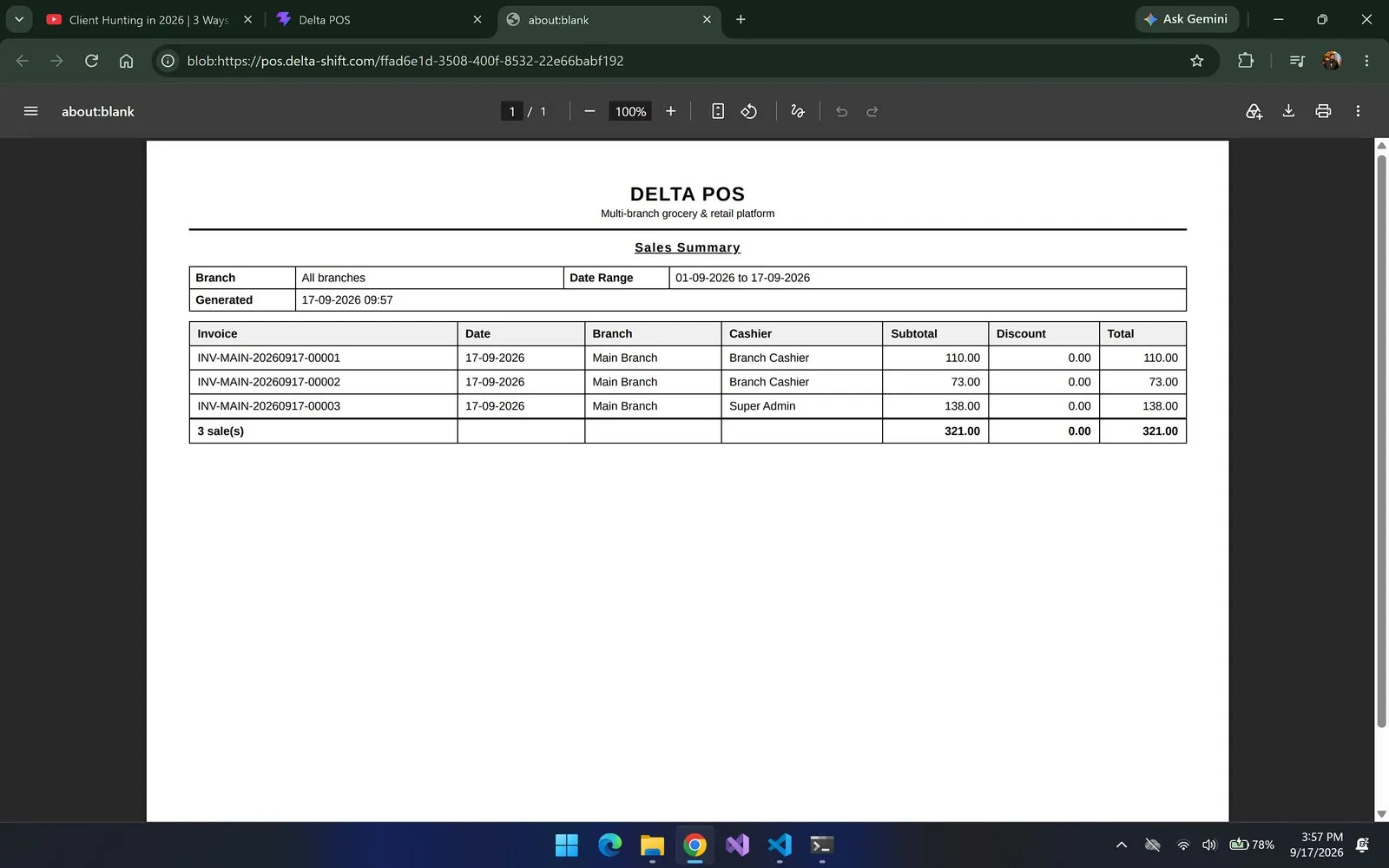1389x868 pixels.
Task: Click the redo arrow in PDF toolbar
Action: (872, 111)
